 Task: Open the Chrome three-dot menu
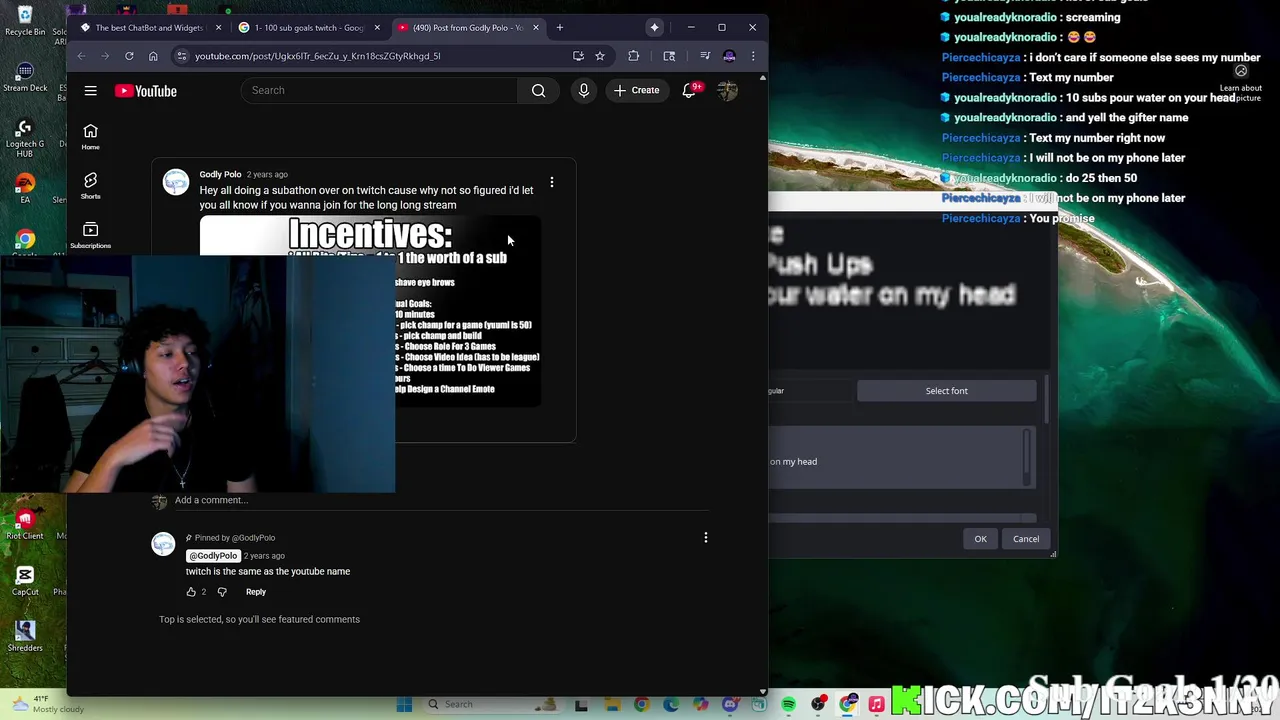[753, 56]
